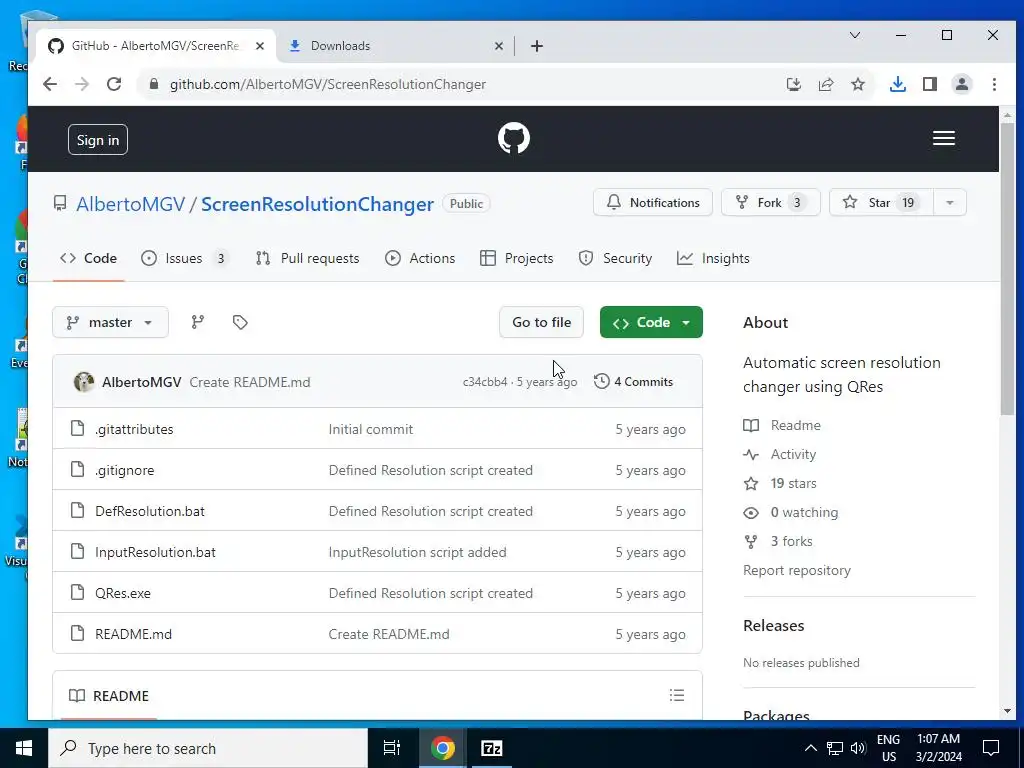Open the Pull requests tab

pyautogui.click(x=307, y=259)
